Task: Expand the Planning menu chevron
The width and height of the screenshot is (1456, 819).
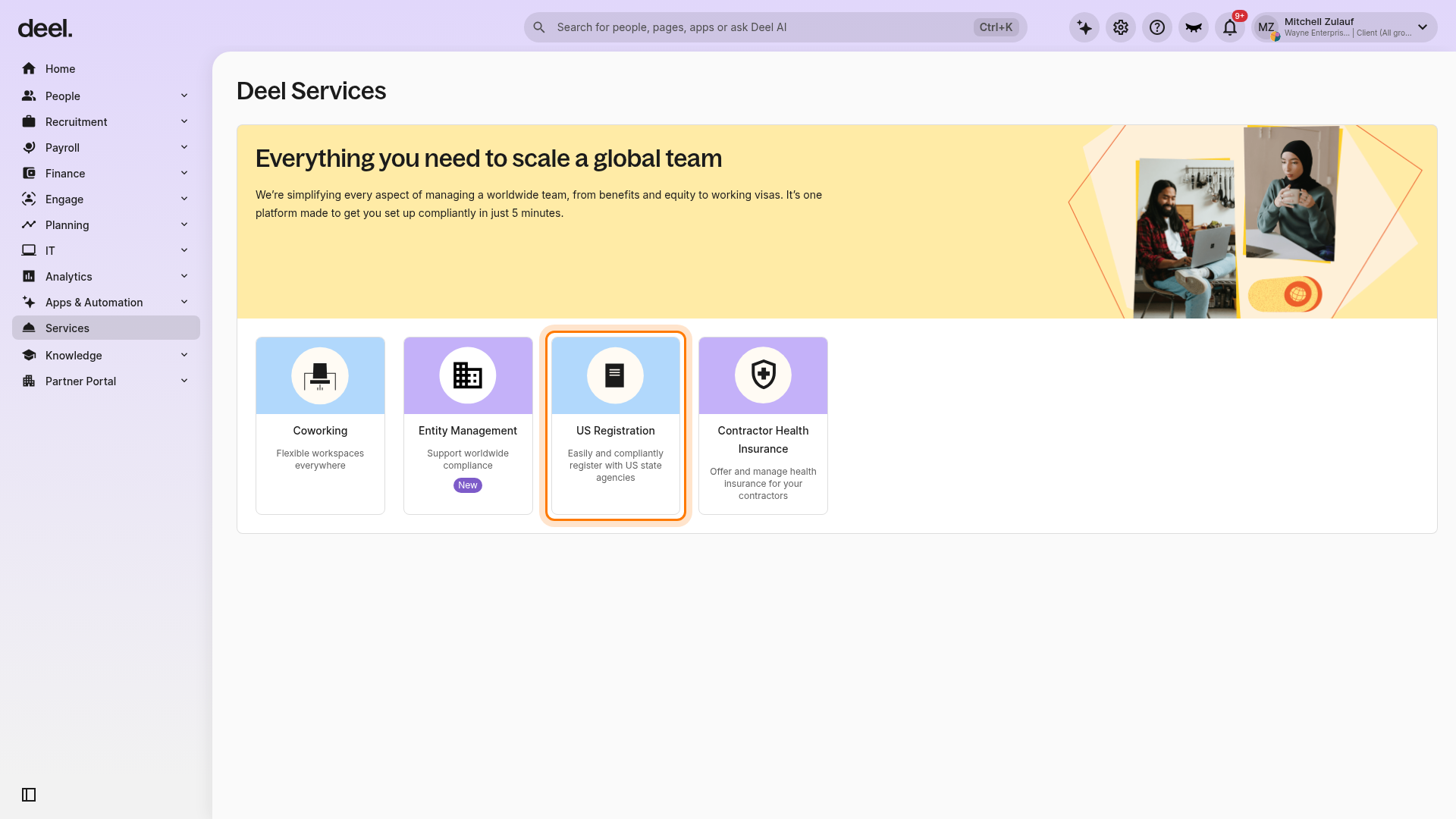Action: (x=184, y=224)
